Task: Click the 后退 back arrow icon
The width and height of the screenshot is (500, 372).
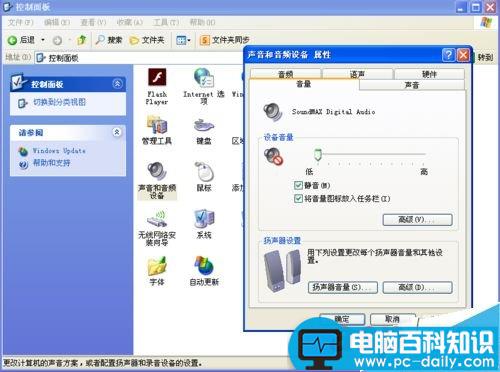Action: click(x=12, y=40)
